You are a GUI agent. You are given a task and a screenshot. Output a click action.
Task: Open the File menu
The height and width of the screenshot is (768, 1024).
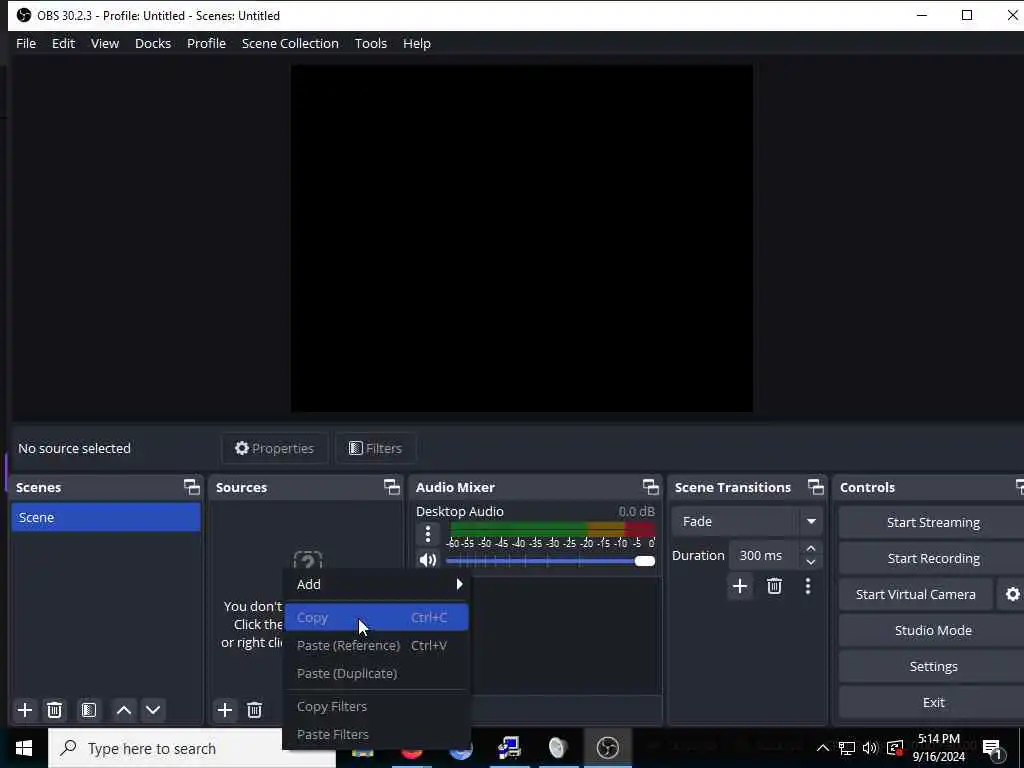[26, 43]
